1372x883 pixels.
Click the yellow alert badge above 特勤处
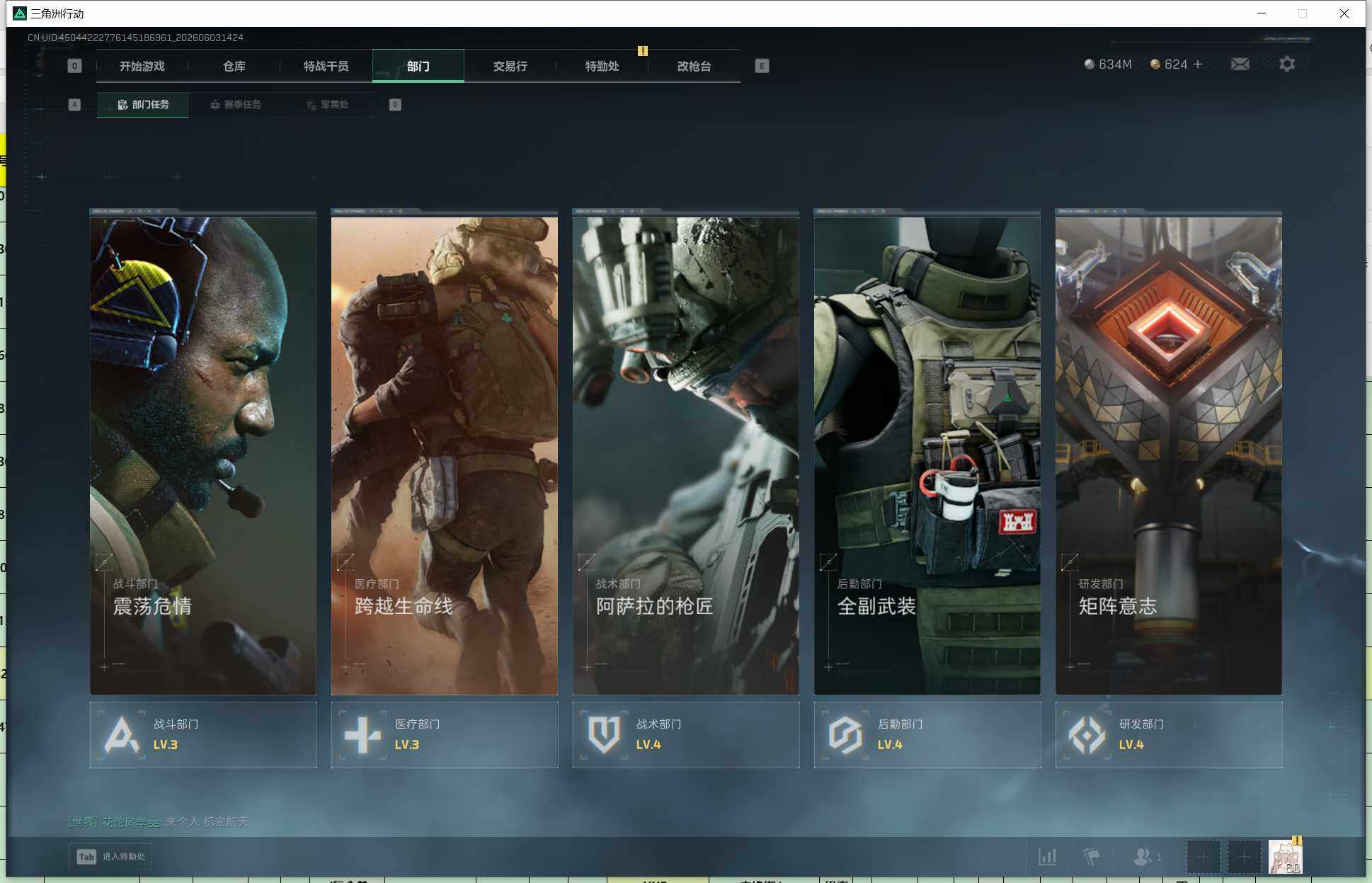coord(643,51)
